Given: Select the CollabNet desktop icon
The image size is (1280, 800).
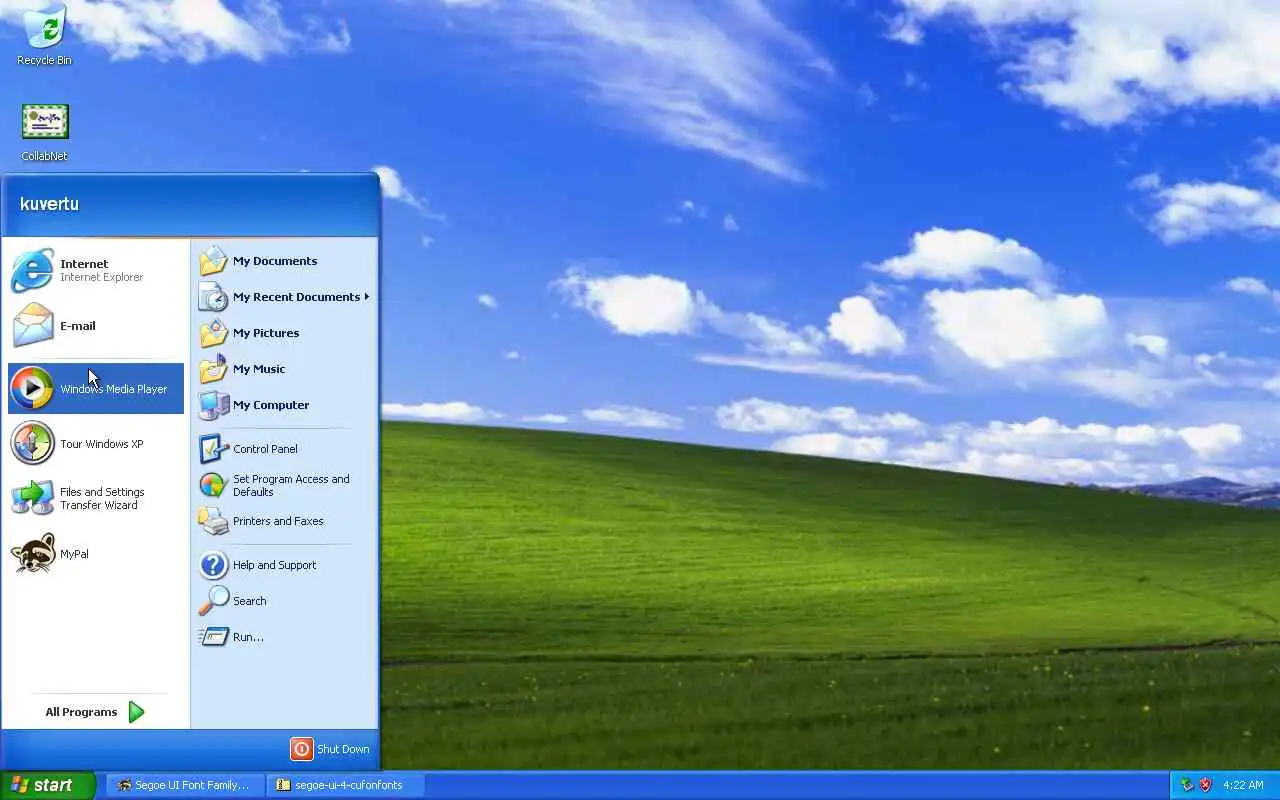Looking at the screenshot, I should pyautogui.click(x=44, y=132).
